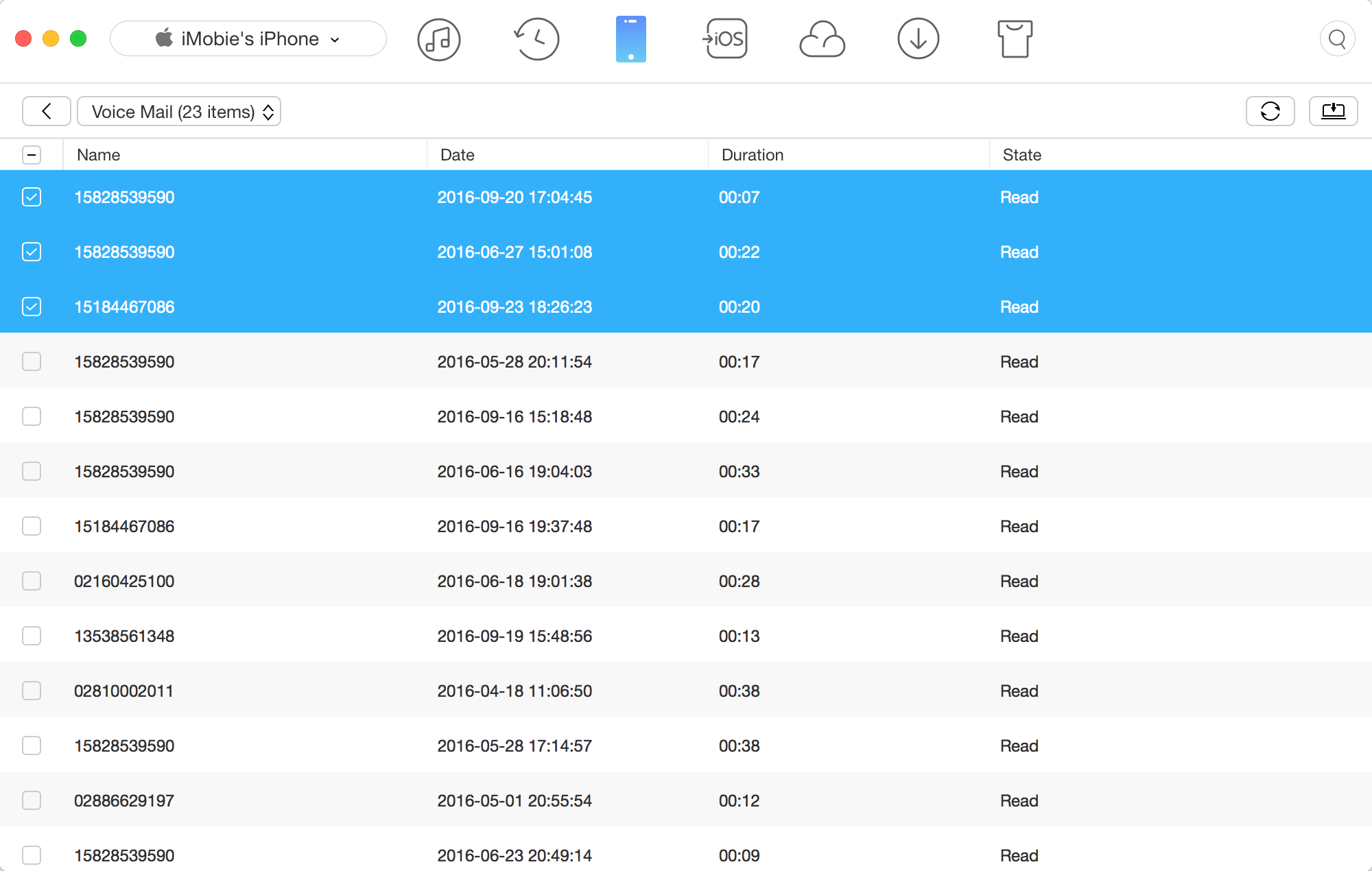Check the 2016-05-28 20:11:54 voicemail
This screenshot has width=1372, height=871.
(x=32, y=361)
